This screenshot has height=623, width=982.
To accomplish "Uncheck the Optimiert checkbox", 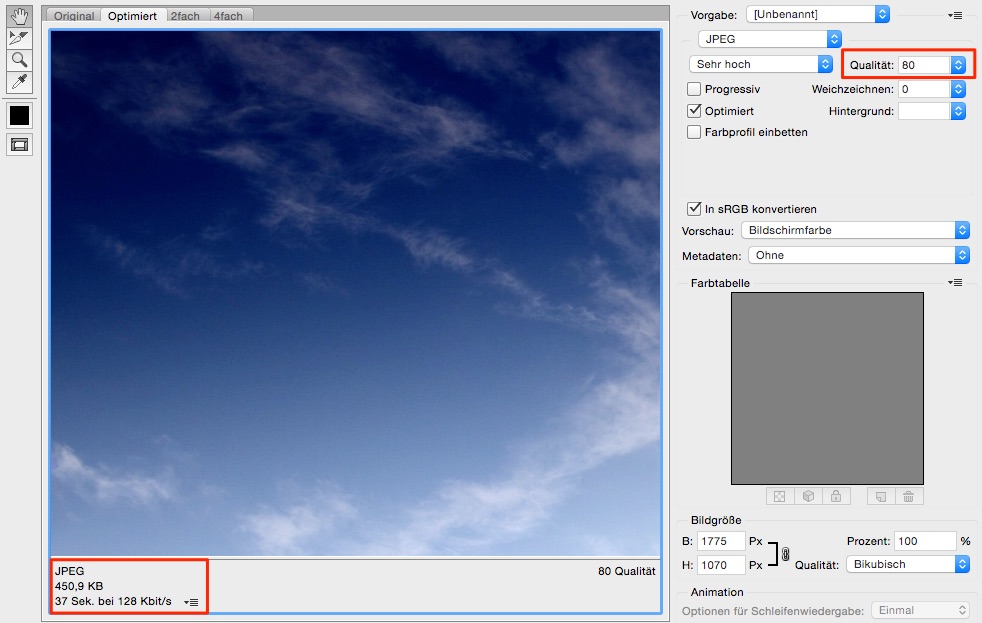I will pos(694,111).
